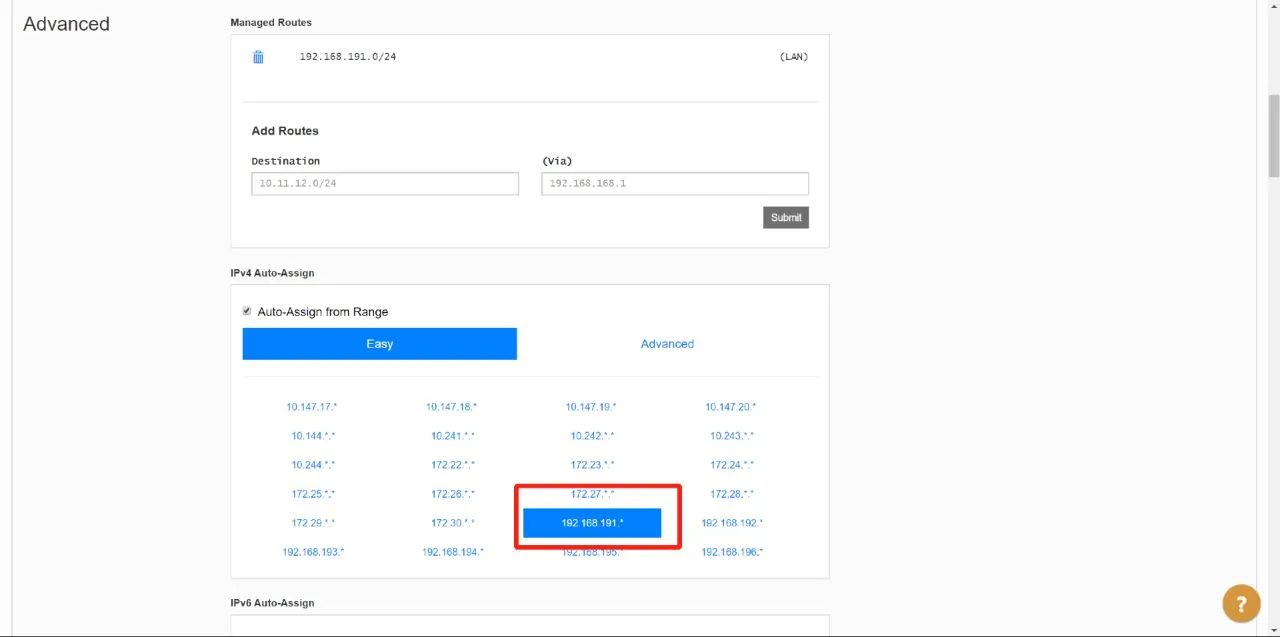The width and height of the screenshot is (1280, 637).
Task: Delete the 192.168.191.0/24 managed route
Action: (258, 57)
